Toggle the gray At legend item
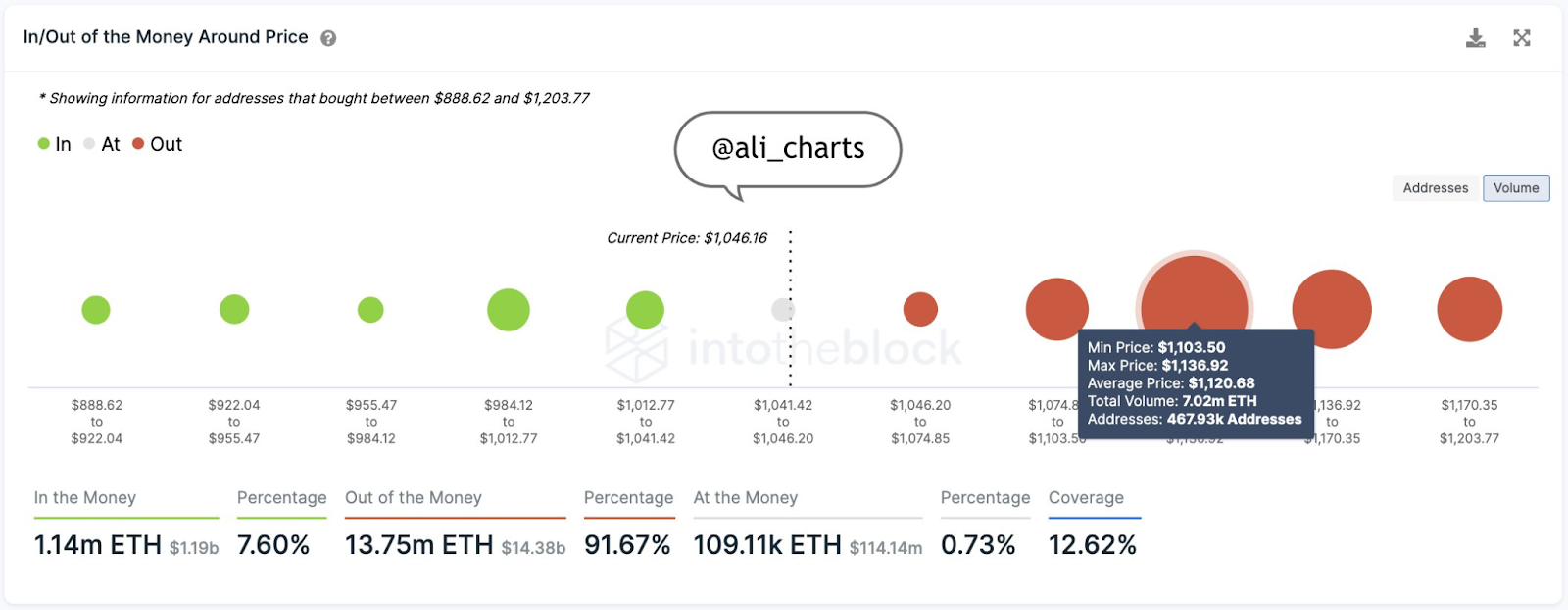 pos(102,144)
